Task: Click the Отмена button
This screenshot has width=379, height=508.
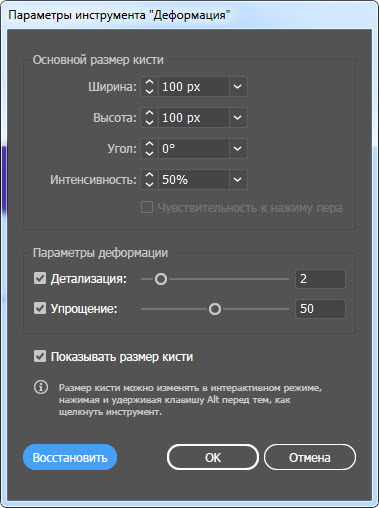Action: click(310, 457)
